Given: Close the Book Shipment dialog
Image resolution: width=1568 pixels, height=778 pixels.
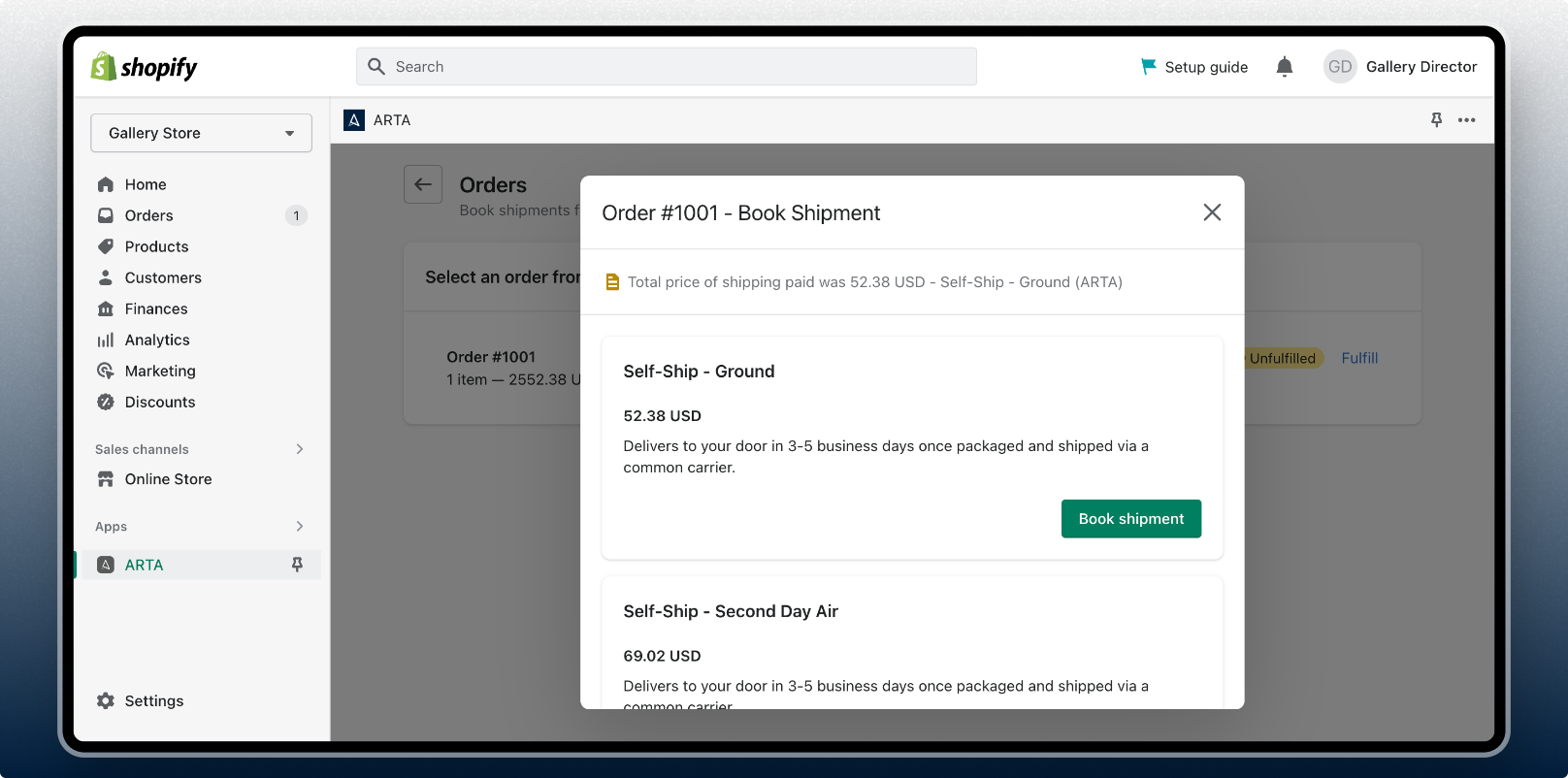Looking at the screenshot, I should [1212, 212].
